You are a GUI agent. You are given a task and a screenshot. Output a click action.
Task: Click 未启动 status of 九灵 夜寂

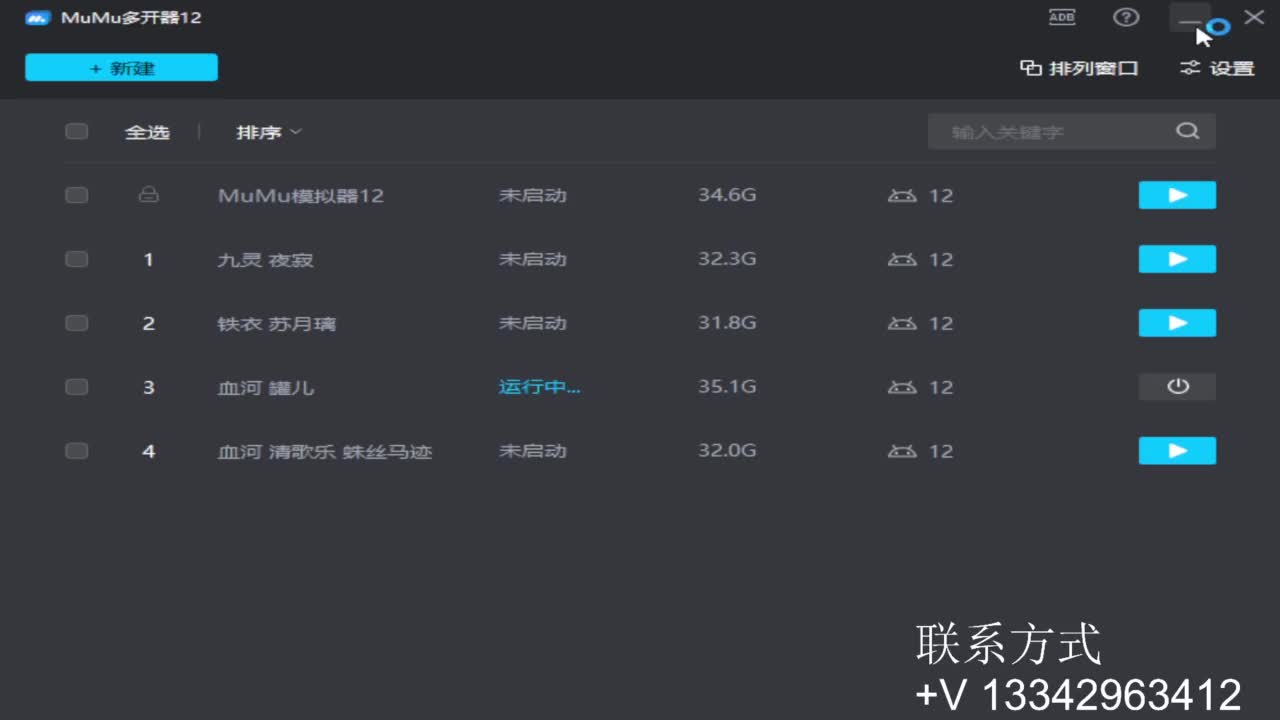click(533, 259)
